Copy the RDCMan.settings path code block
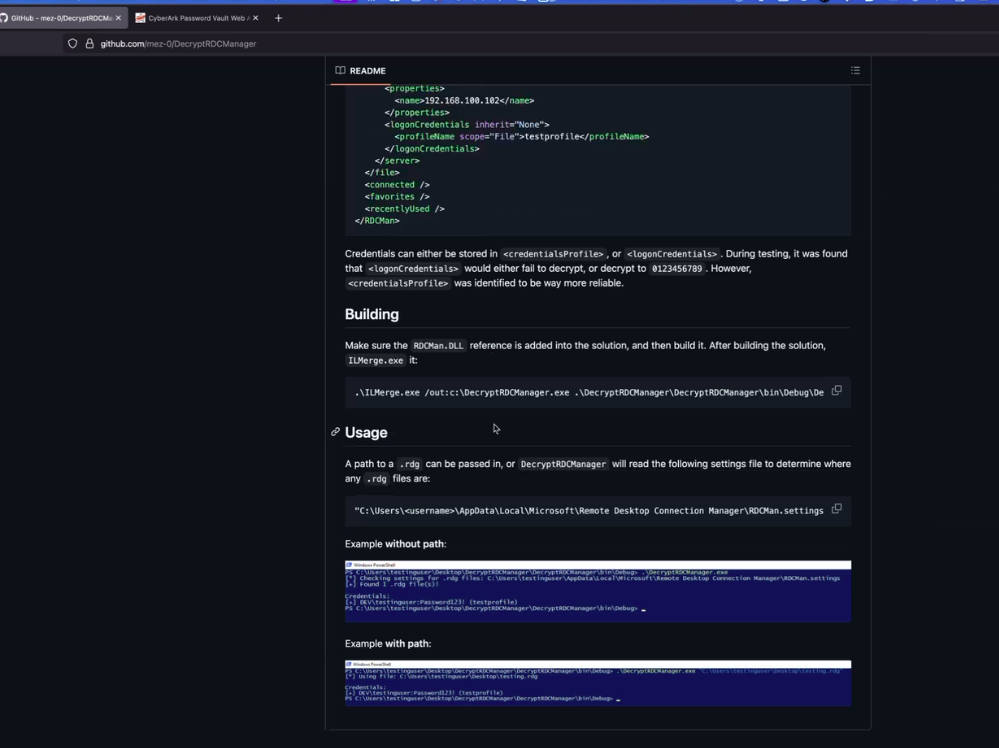This screenshot has height=748, width=999. click(836, 509)
